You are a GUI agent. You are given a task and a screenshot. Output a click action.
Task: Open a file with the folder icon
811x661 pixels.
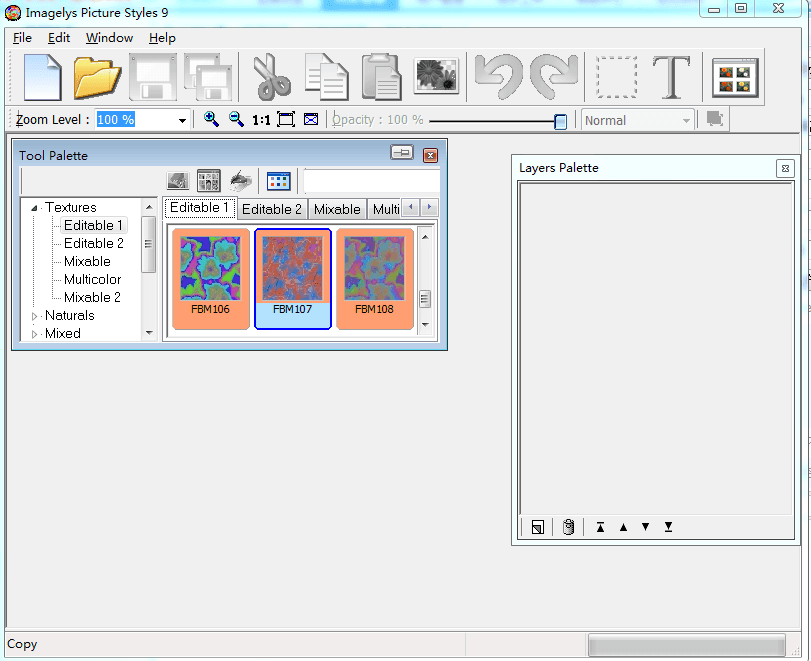click(x=98, y=77)
